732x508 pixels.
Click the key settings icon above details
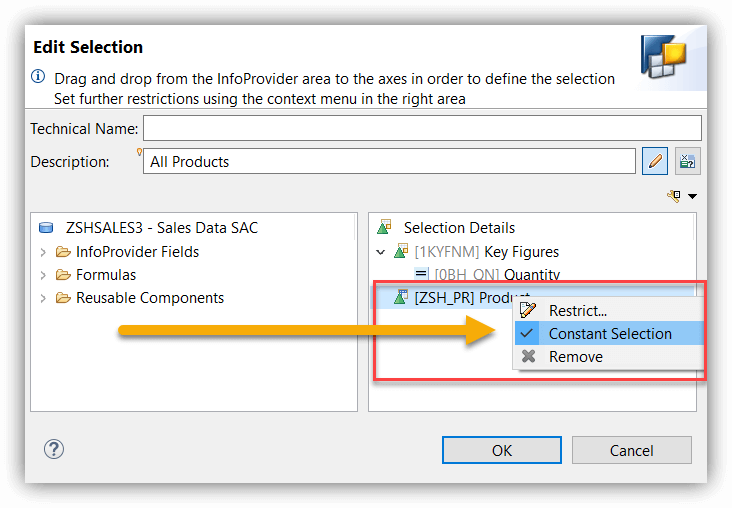[x=674, y=196]
